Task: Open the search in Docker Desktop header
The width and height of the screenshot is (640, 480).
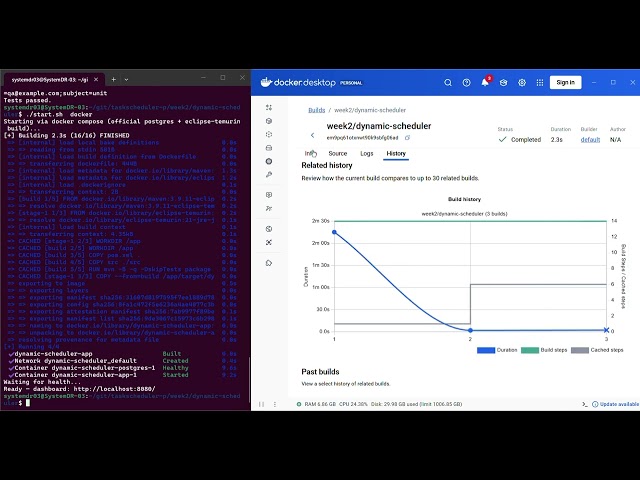Action: [448, 82]
